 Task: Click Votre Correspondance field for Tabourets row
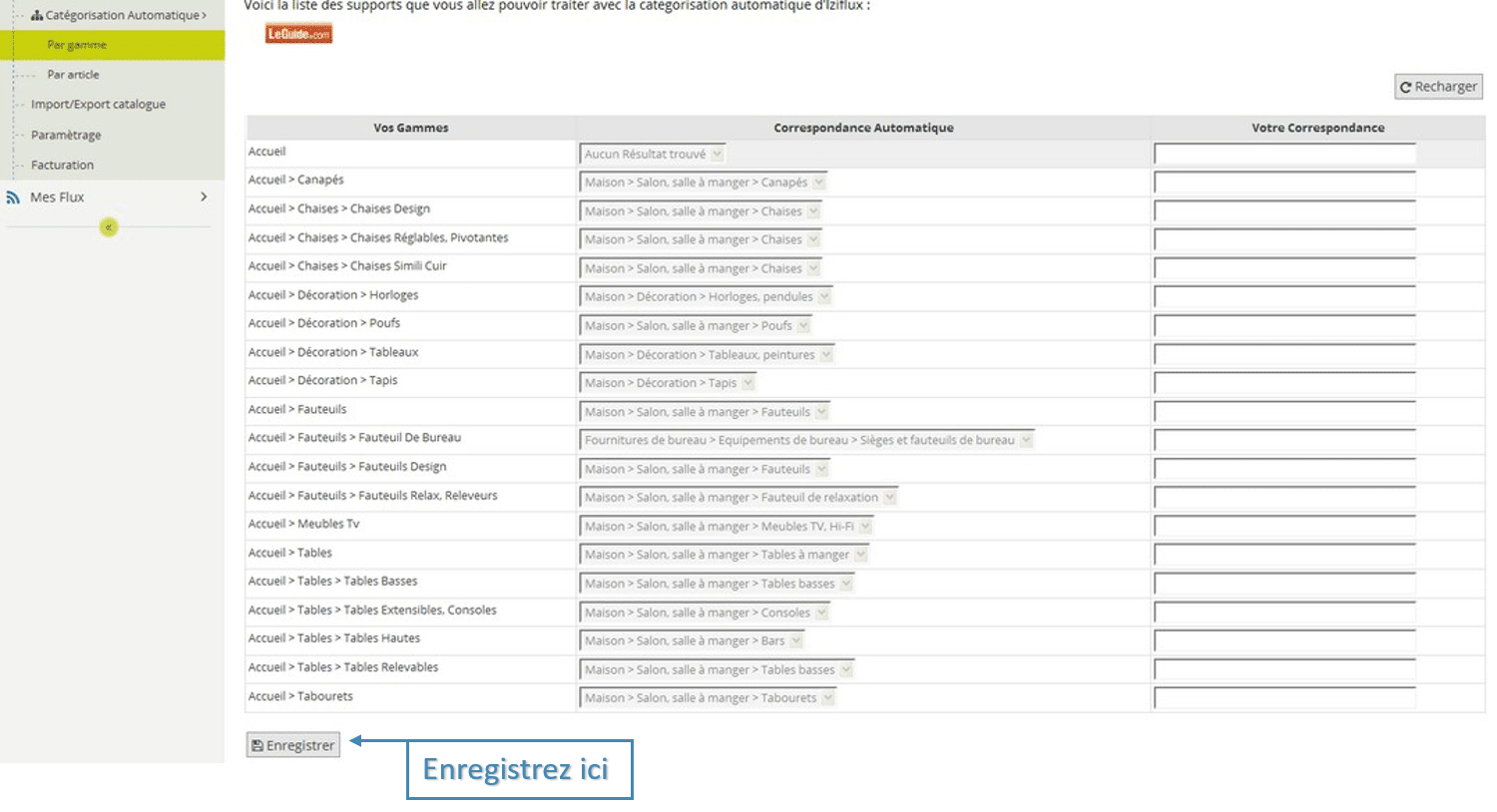tap(1285, 698)
